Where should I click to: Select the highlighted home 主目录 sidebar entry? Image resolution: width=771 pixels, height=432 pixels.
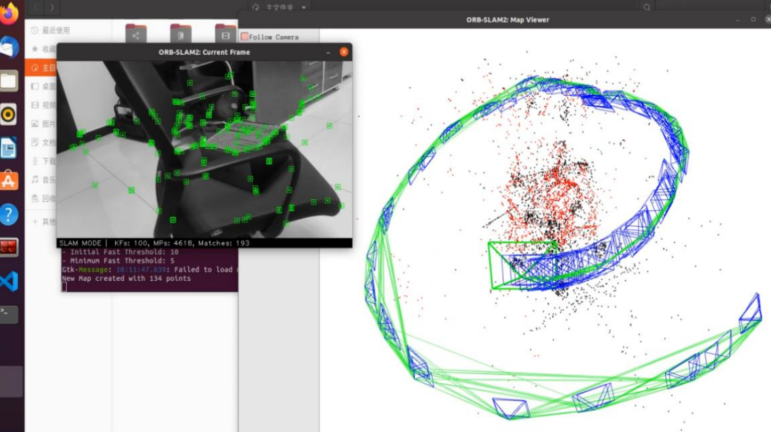(42, 68)
